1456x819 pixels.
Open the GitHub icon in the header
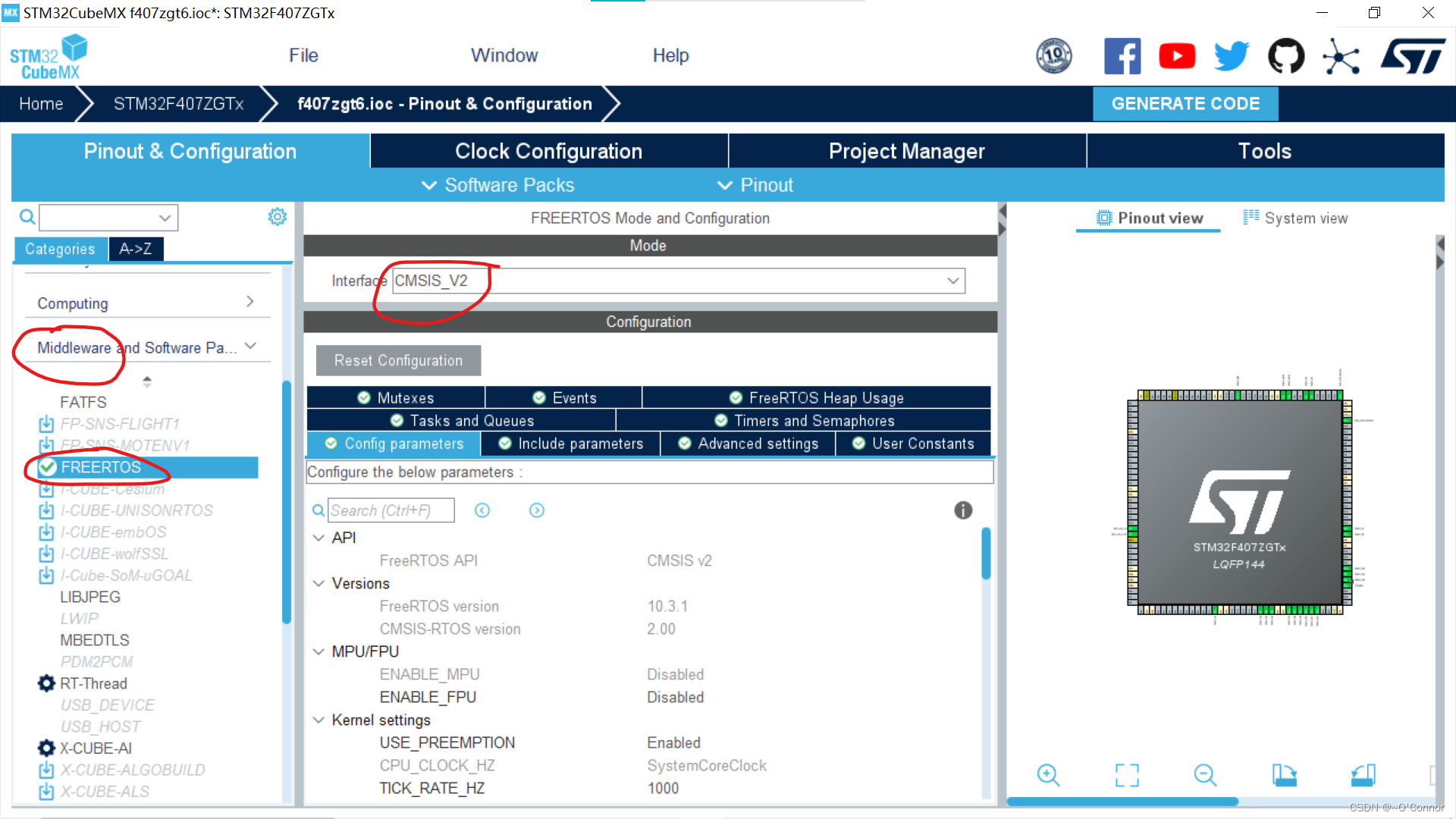pos(1286,56)
